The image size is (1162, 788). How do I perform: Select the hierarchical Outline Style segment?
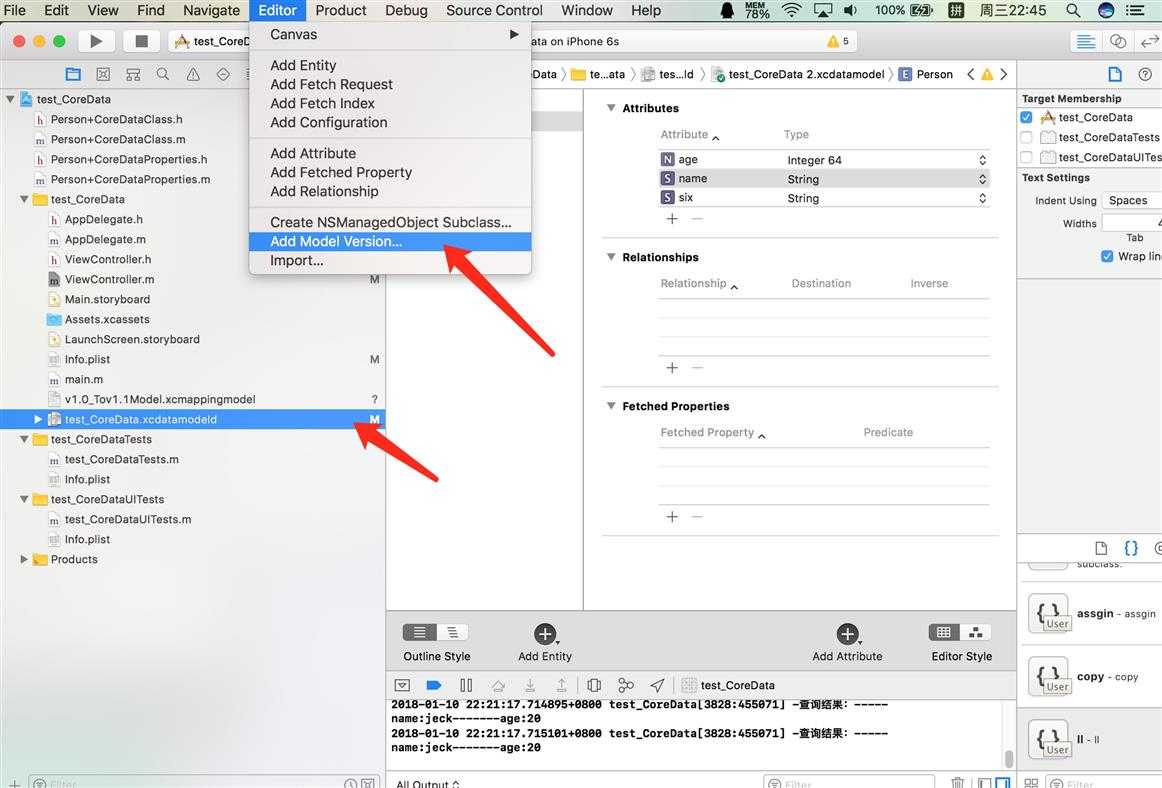453,632
